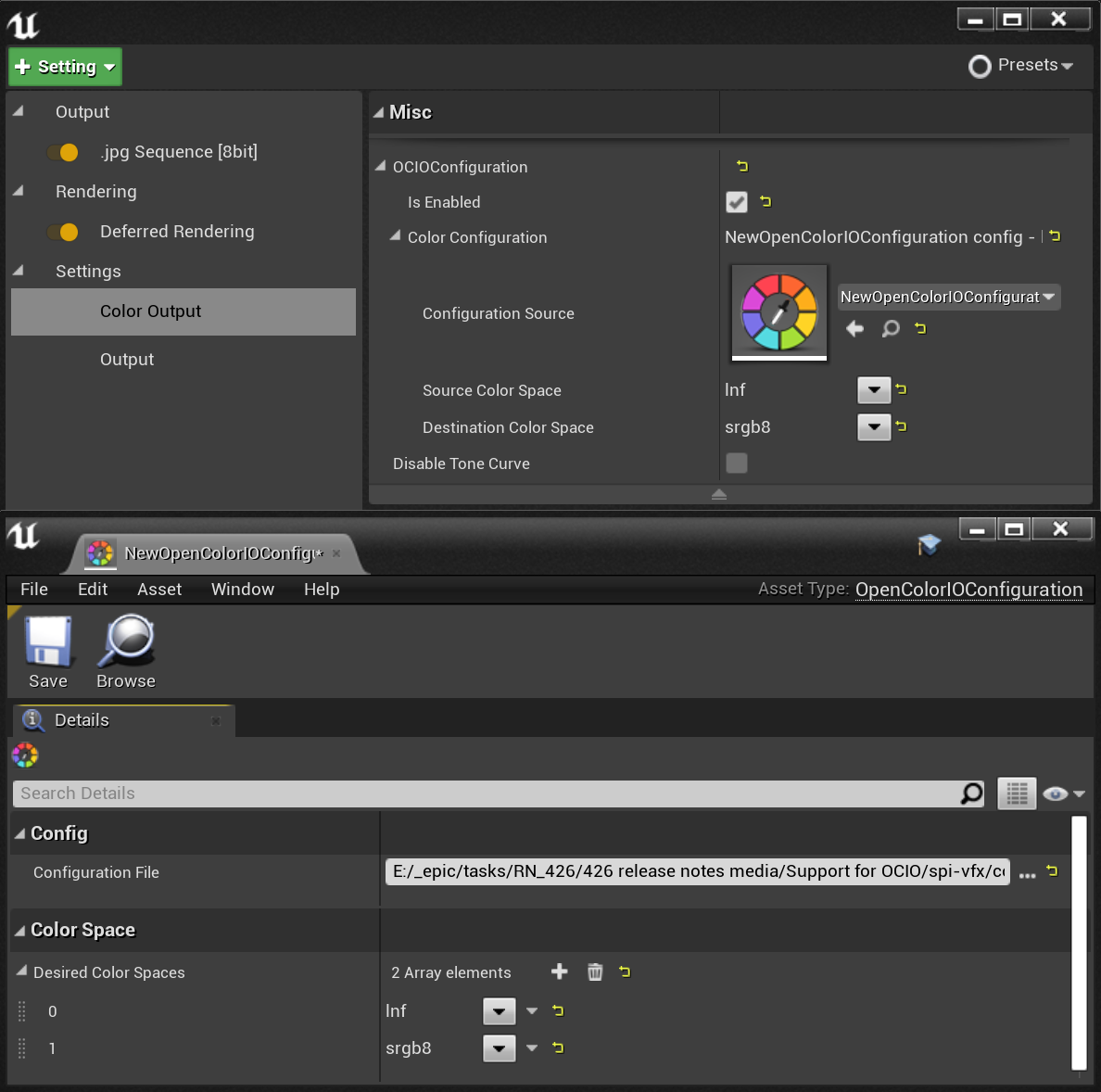Collapse the OCIOConfiguration section
Screen dimensions: 1101x1092
point(380,166)
